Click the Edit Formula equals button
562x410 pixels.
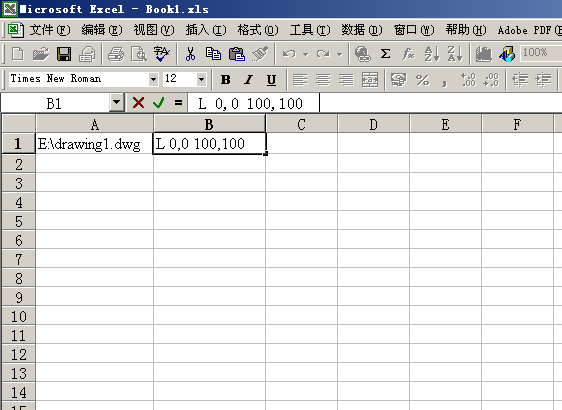[x=178, y=103]
